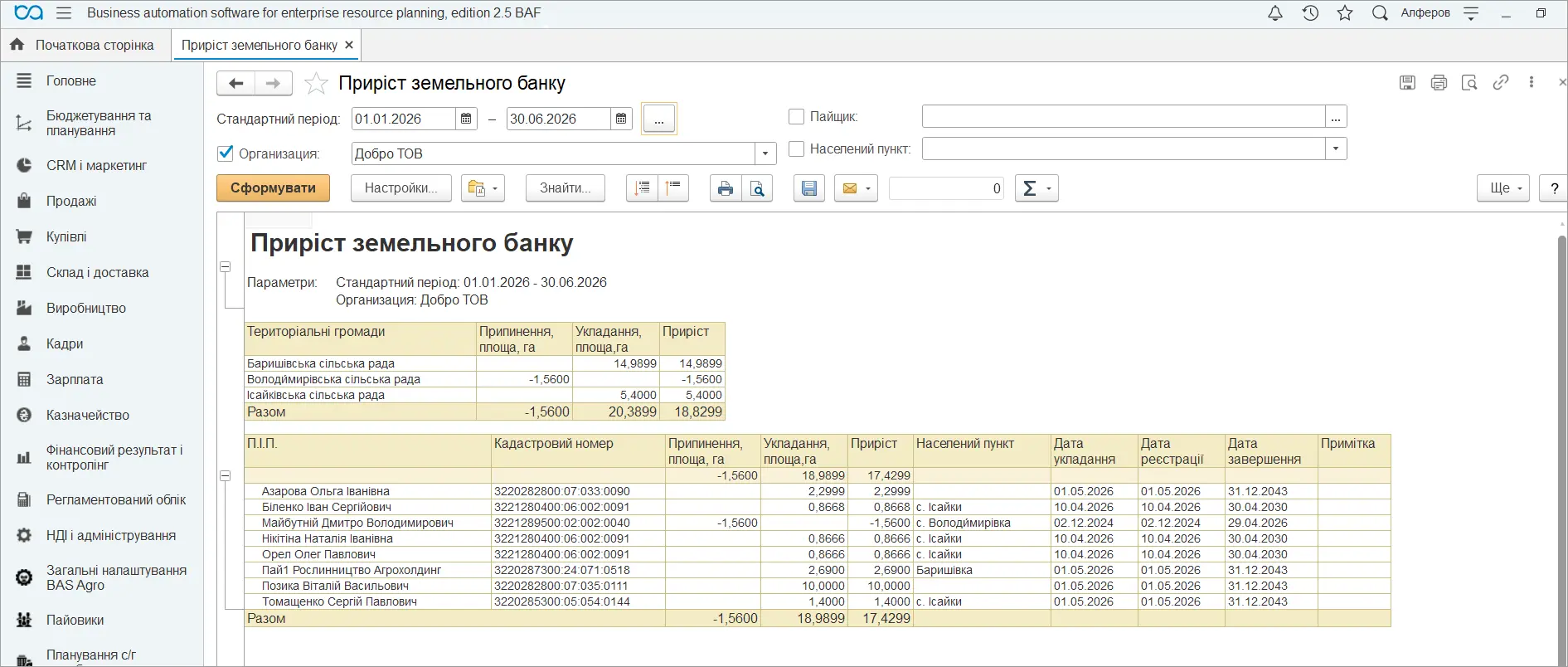Open favorites star in the title bar
This screenshot has height=667, width=1568.
[1345, 13]
